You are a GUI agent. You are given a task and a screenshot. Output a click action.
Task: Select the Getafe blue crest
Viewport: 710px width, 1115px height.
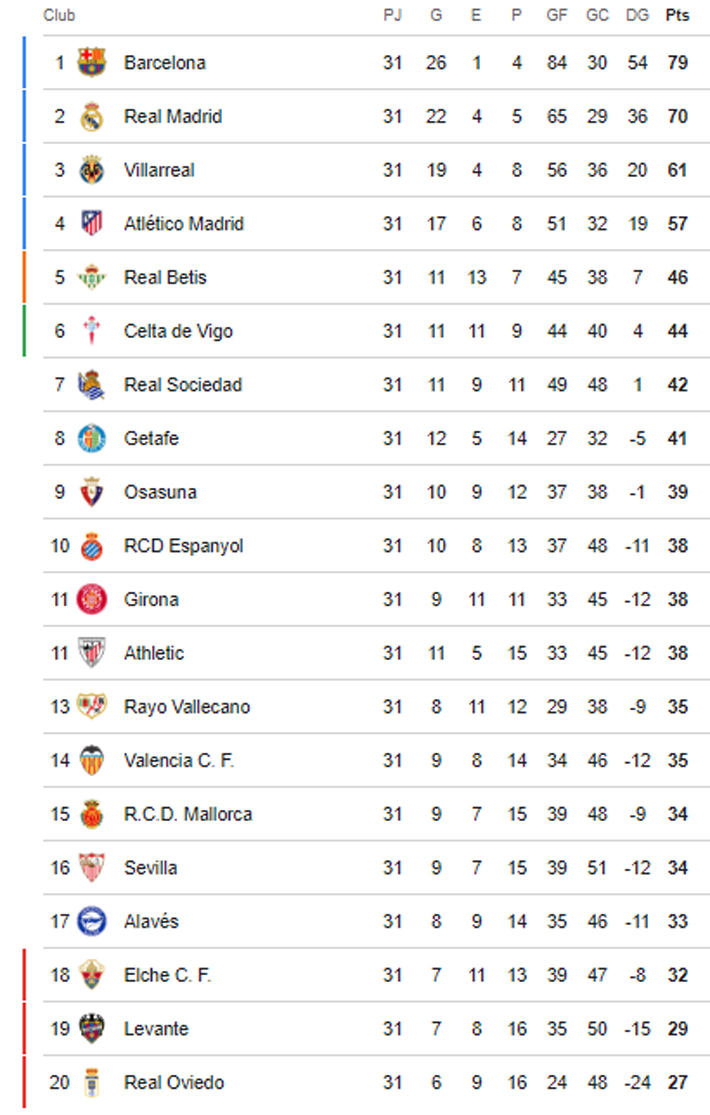pos(92,438)
